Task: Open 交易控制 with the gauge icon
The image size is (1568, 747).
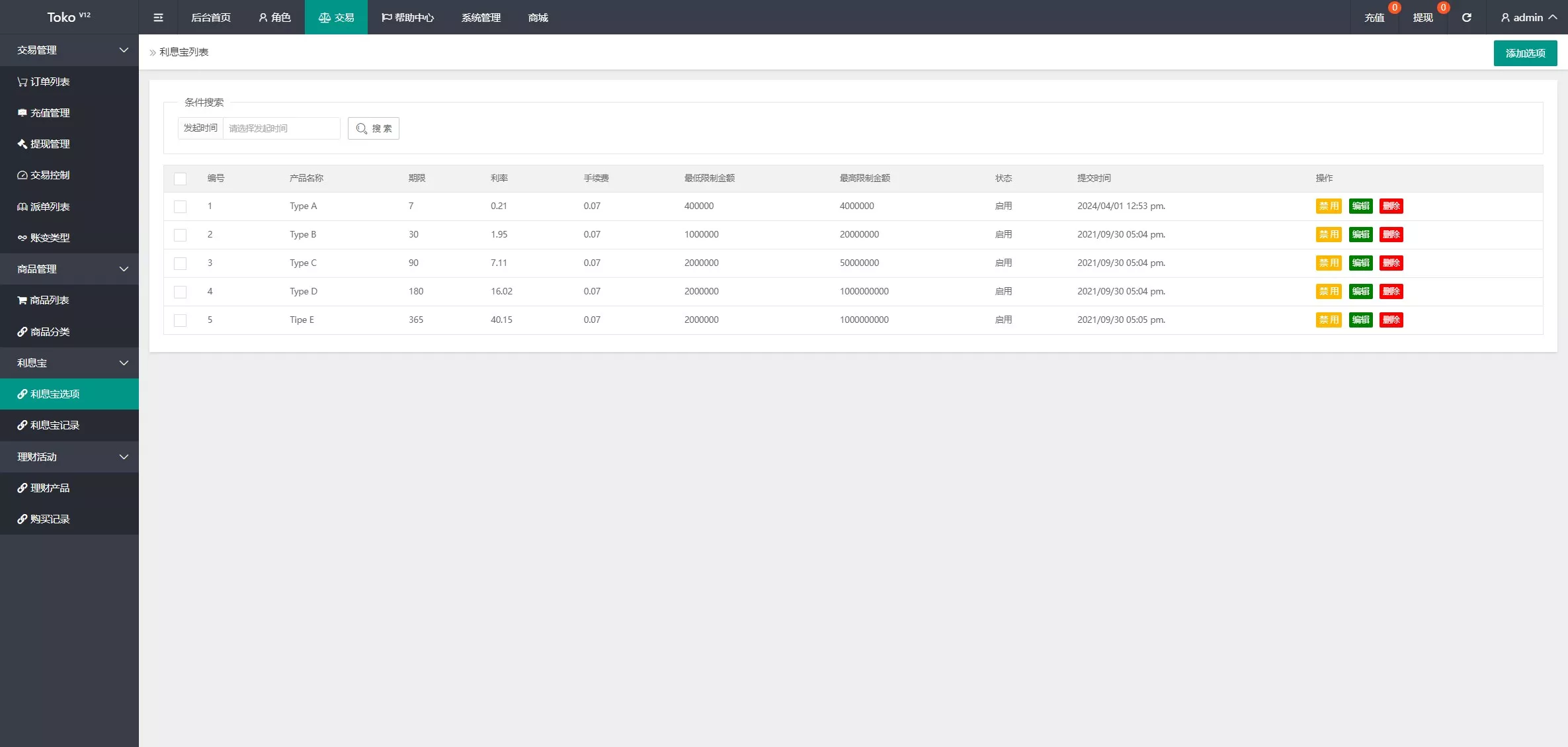Action: [44, 175]
